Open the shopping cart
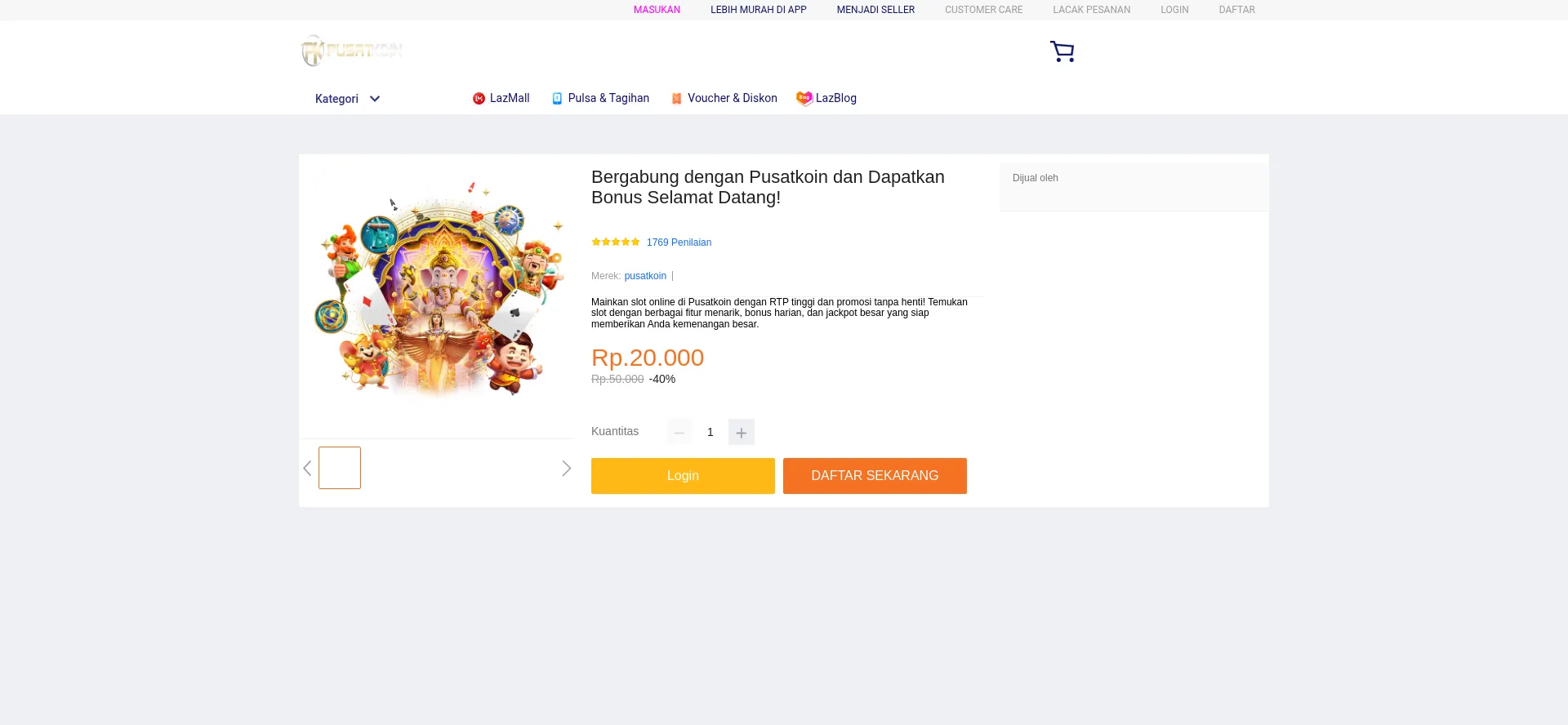Screen dimensions: 1568x725 point(1062,51)
